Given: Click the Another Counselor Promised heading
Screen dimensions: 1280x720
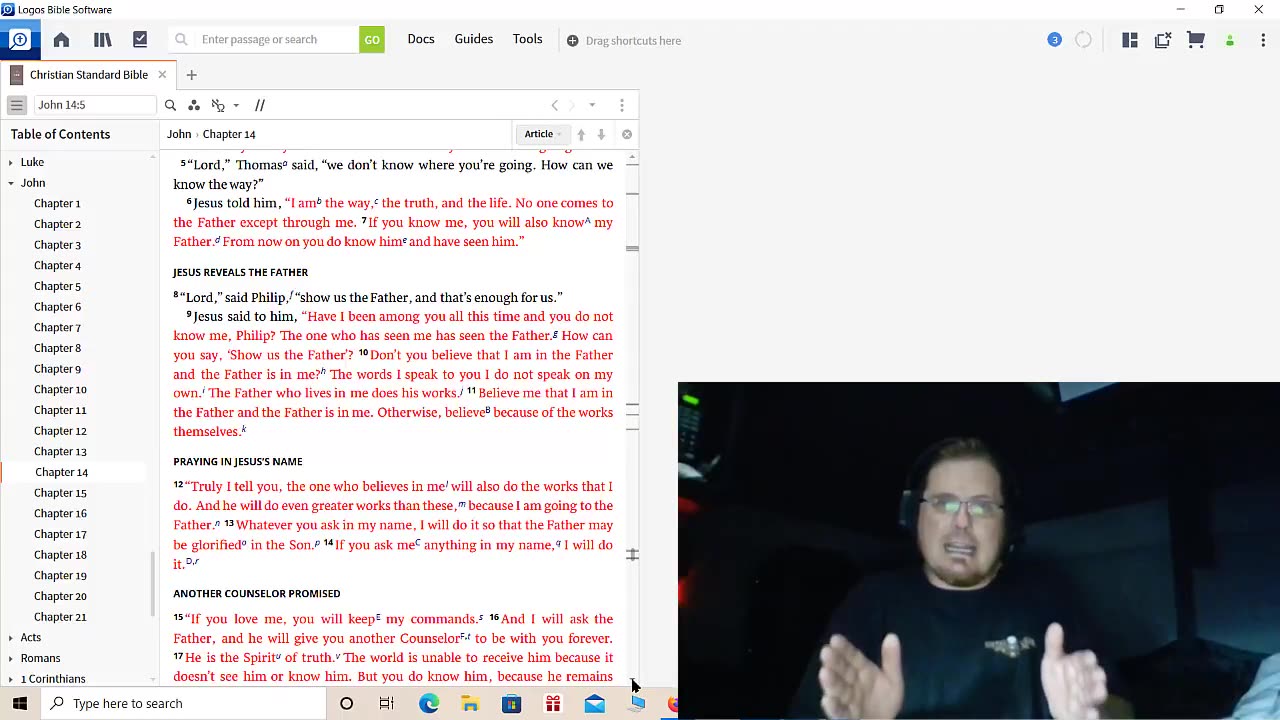Looking at the screenshot, I should (x=256, y=594).
